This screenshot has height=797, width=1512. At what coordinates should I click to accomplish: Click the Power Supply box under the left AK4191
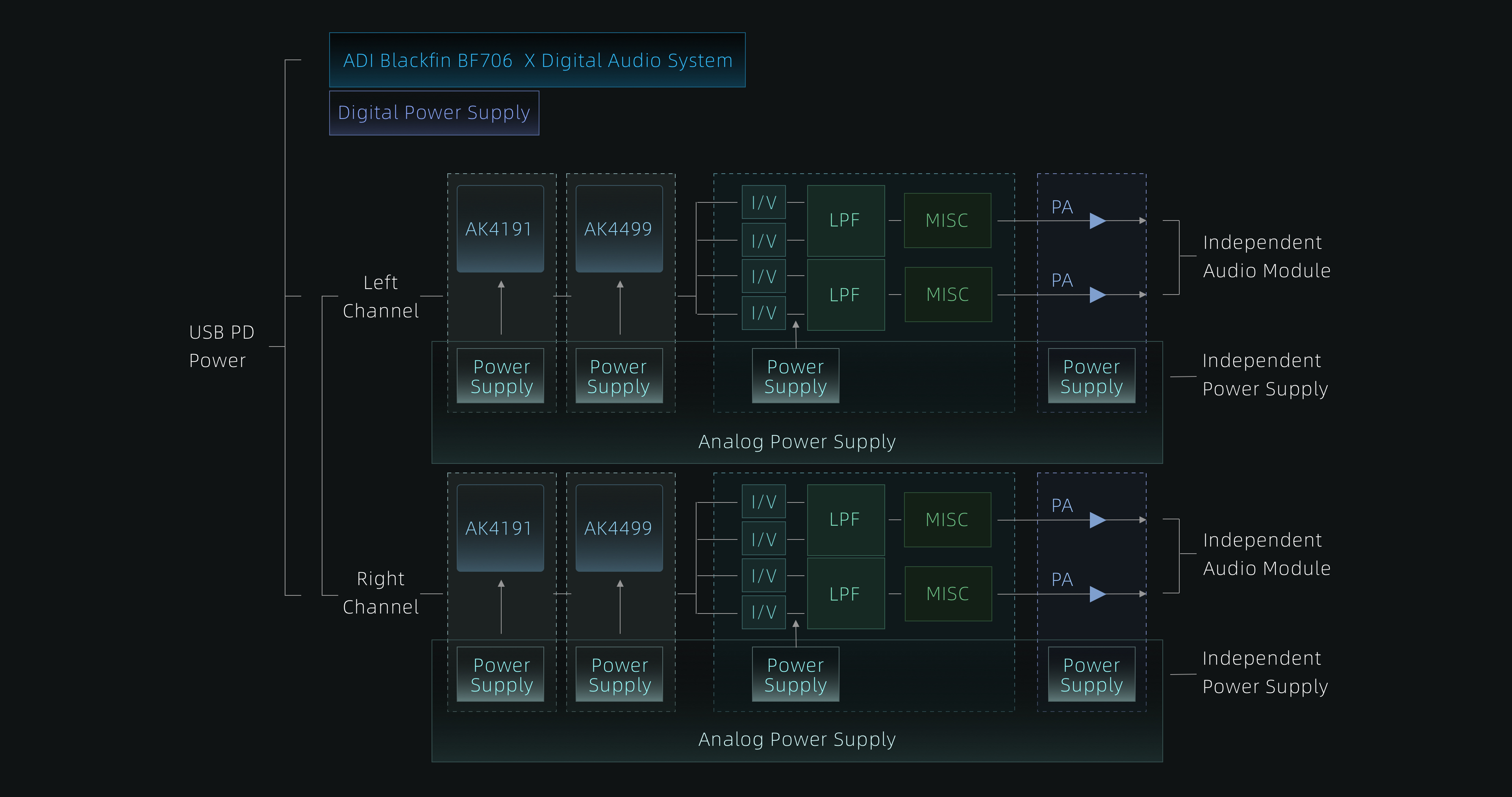501,376
